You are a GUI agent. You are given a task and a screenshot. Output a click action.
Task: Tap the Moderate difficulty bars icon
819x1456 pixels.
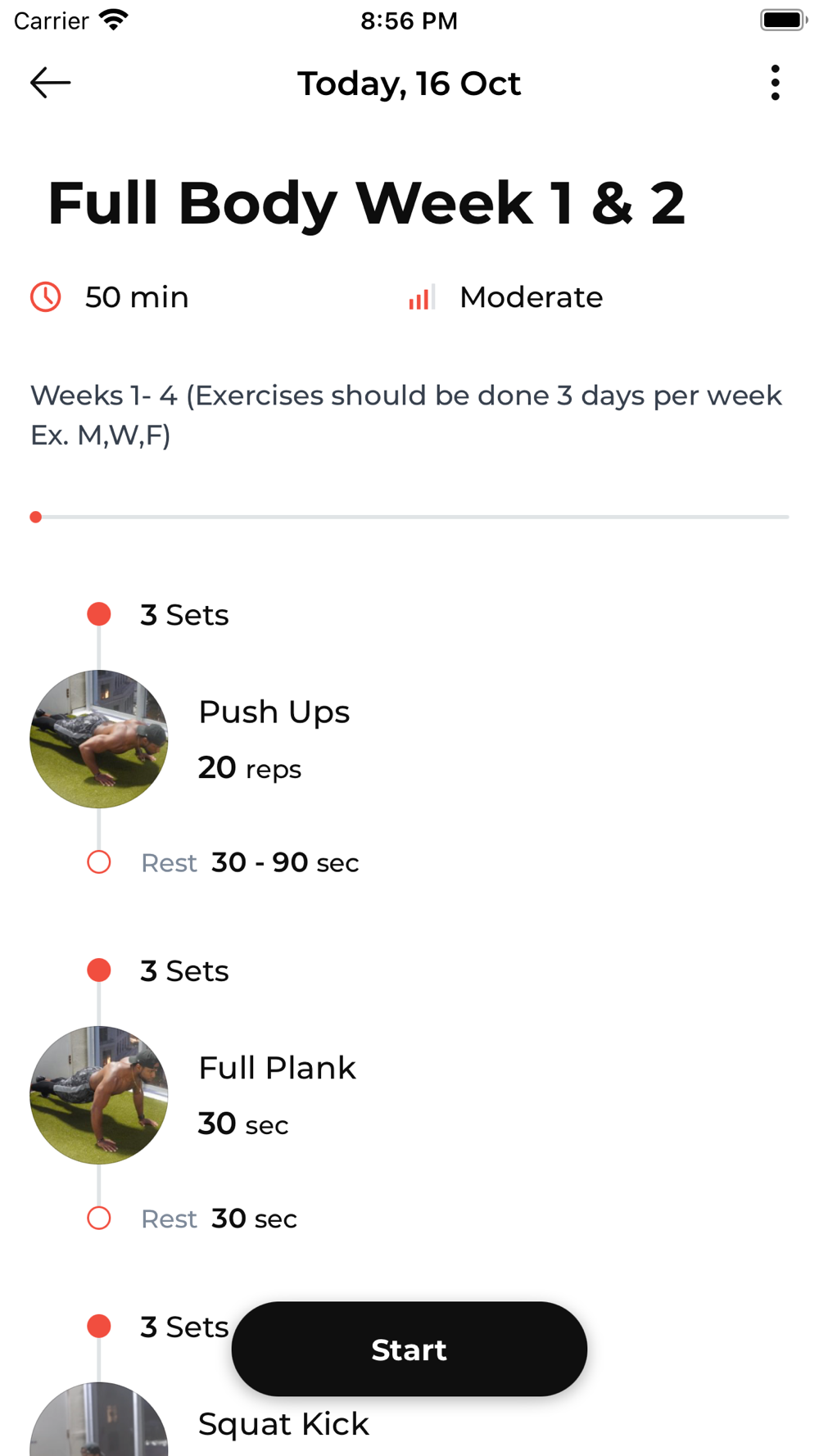tap(421, 297)
